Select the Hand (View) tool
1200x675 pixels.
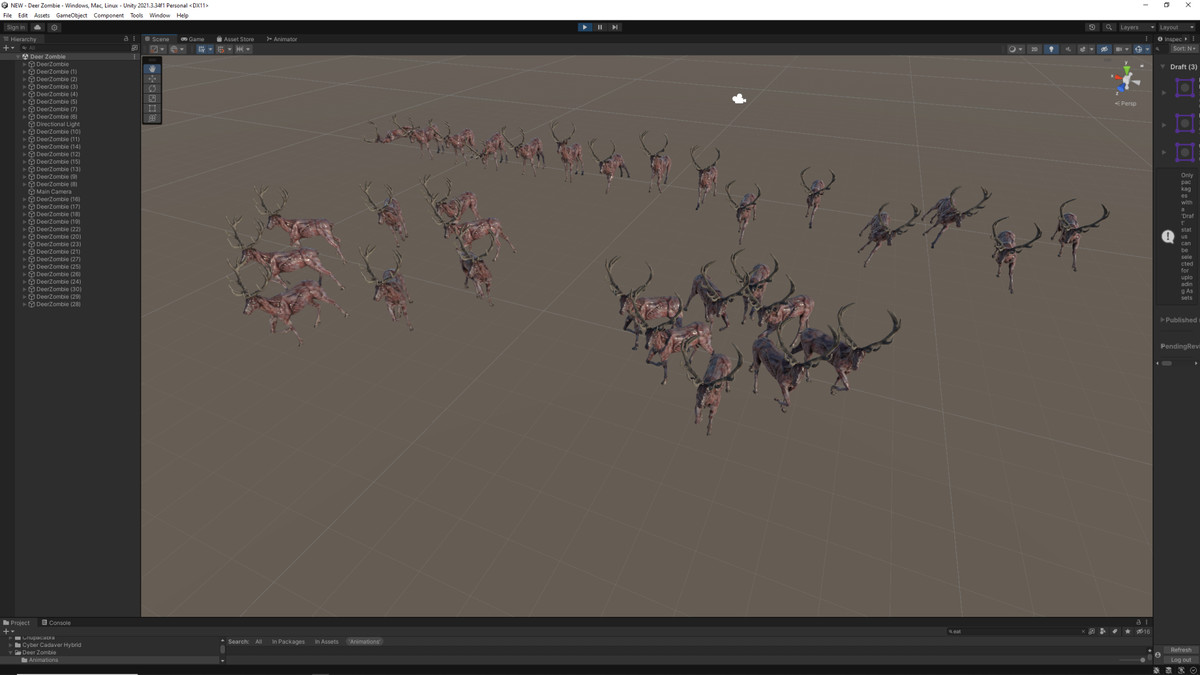click(152, 69)
